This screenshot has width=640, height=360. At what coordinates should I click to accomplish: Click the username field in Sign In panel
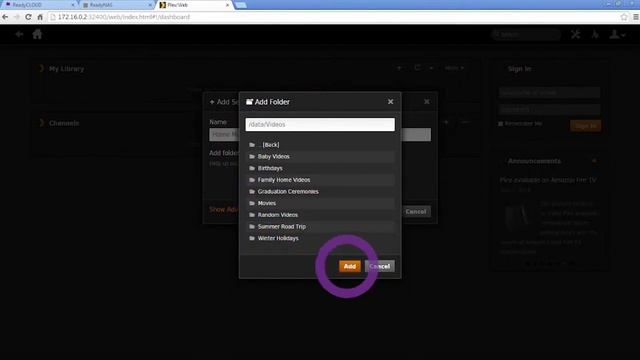(549, 93)
